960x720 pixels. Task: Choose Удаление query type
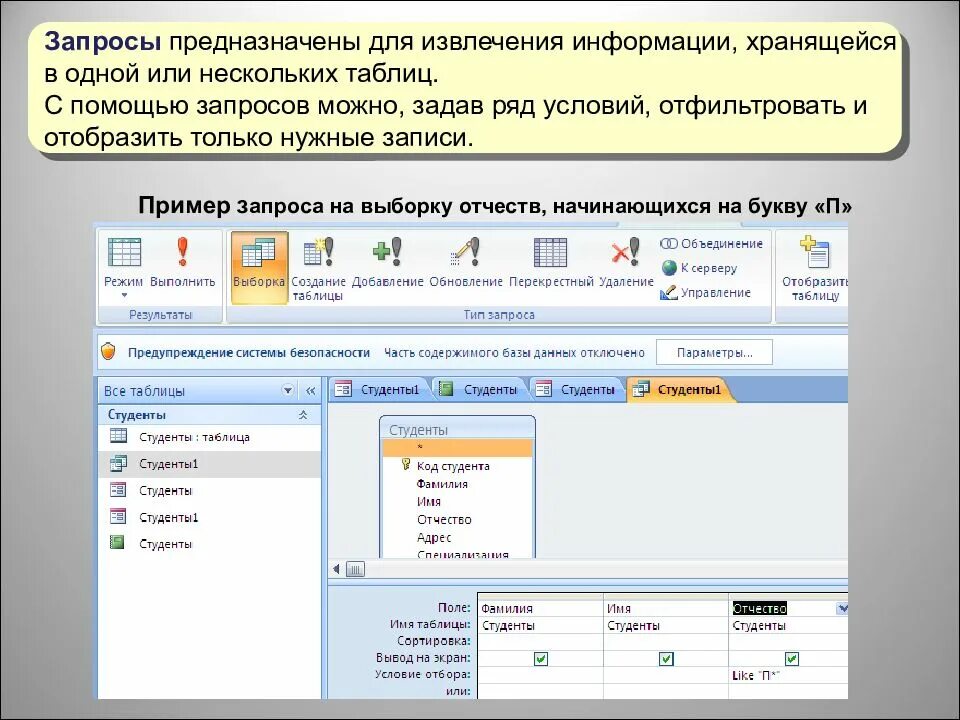(x=626, y=263)
